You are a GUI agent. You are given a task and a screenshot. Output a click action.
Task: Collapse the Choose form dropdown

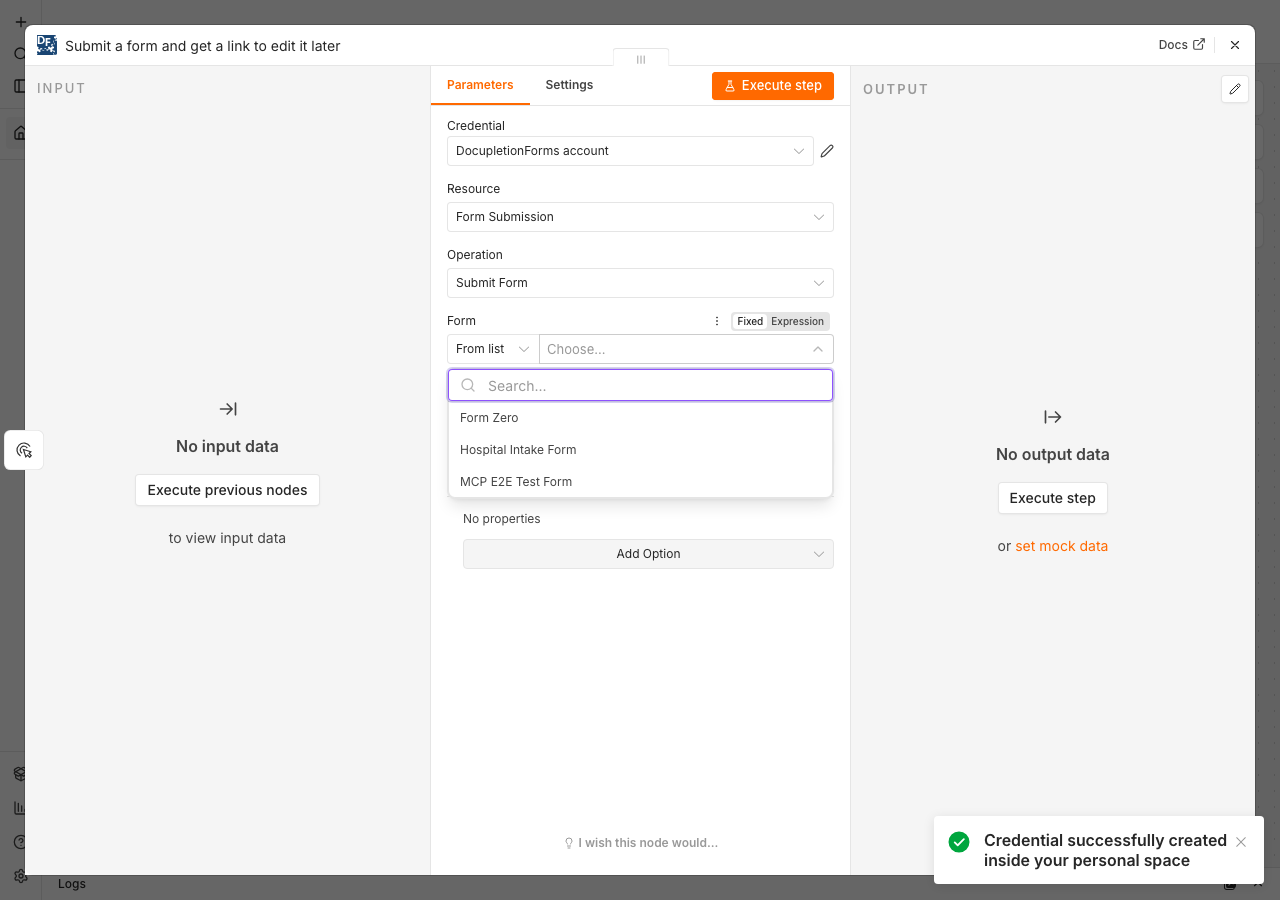(817, 349)
